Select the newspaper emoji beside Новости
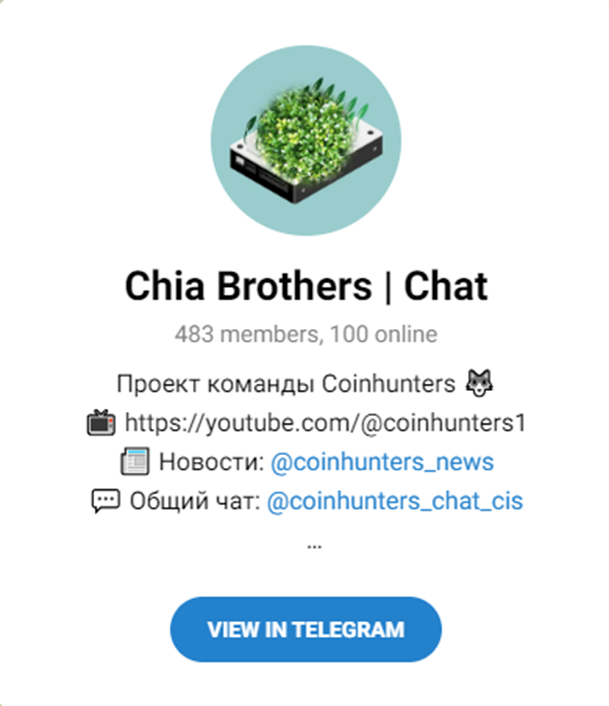 coord(135,461)
